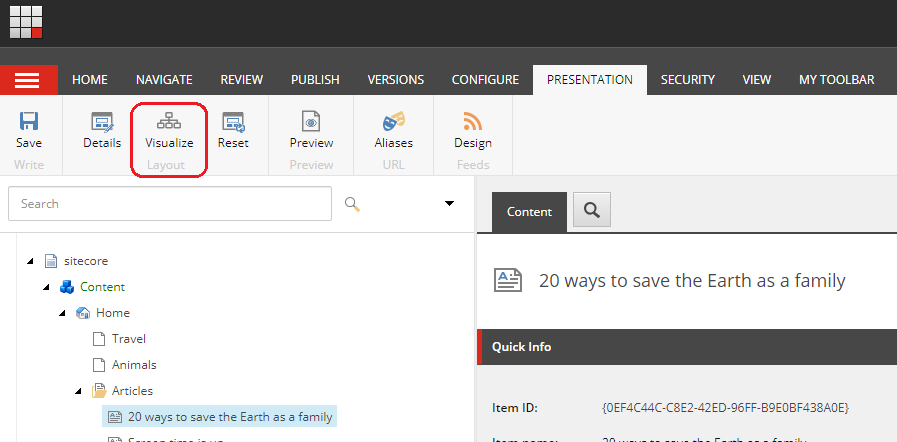This screenshot has height=442, width=897.
Task: Switch to the CONFIGURE ribbon tab
Action: [x=485, y=80]
